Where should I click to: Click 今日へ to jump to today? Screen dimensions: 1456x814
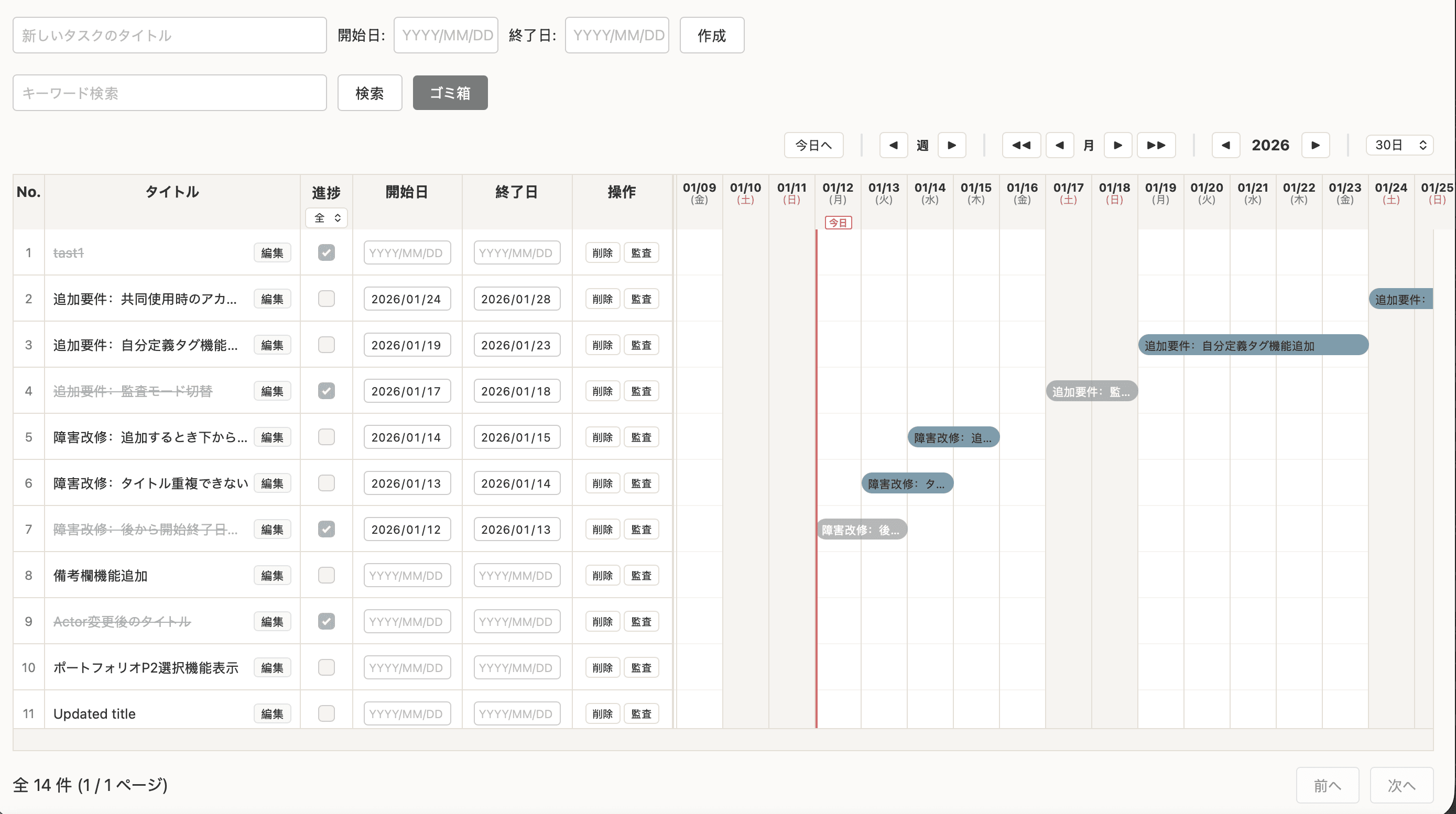[x=813, y=145]
